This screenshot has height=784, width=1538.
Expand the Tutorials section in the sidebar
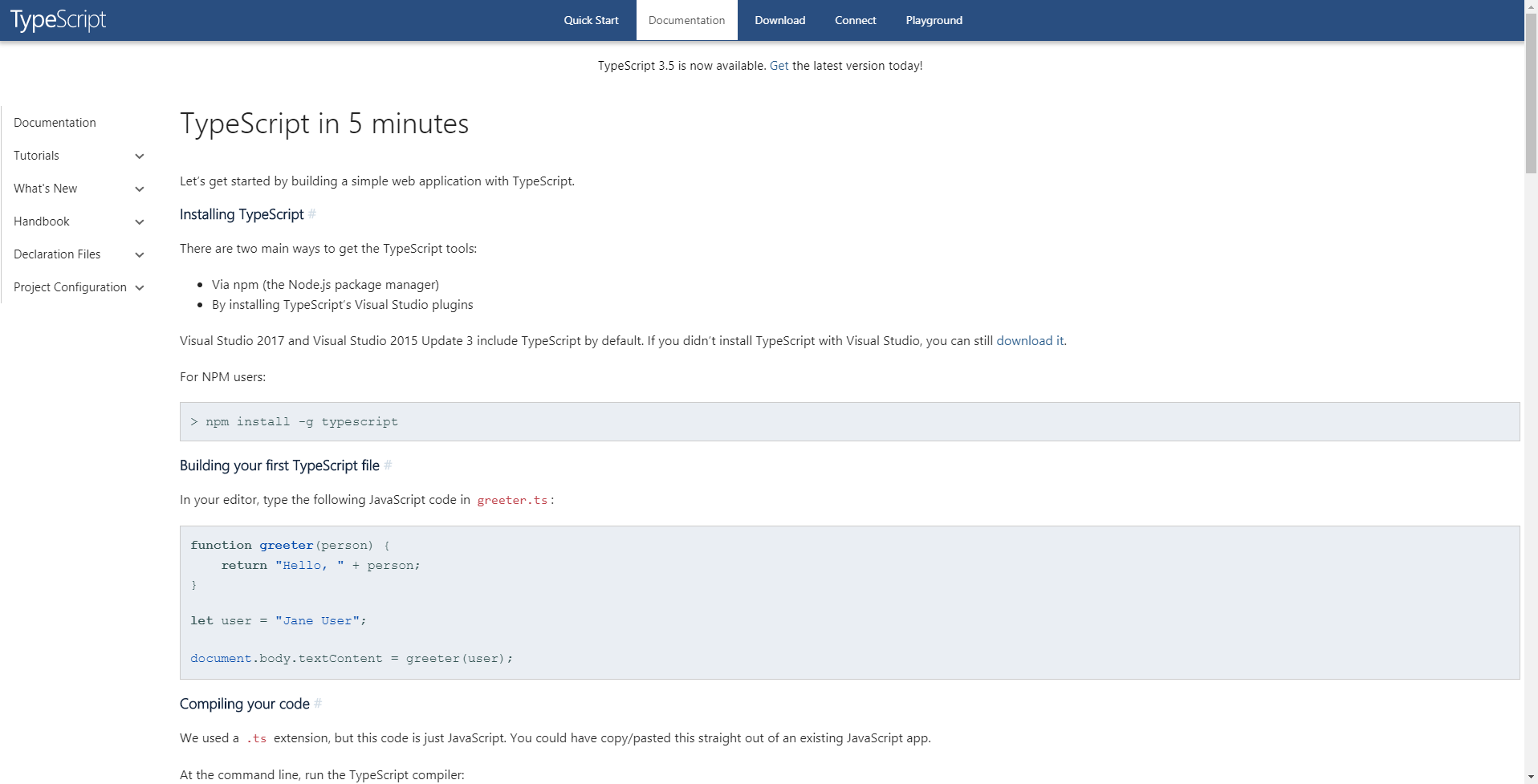(x=139, y=156)
